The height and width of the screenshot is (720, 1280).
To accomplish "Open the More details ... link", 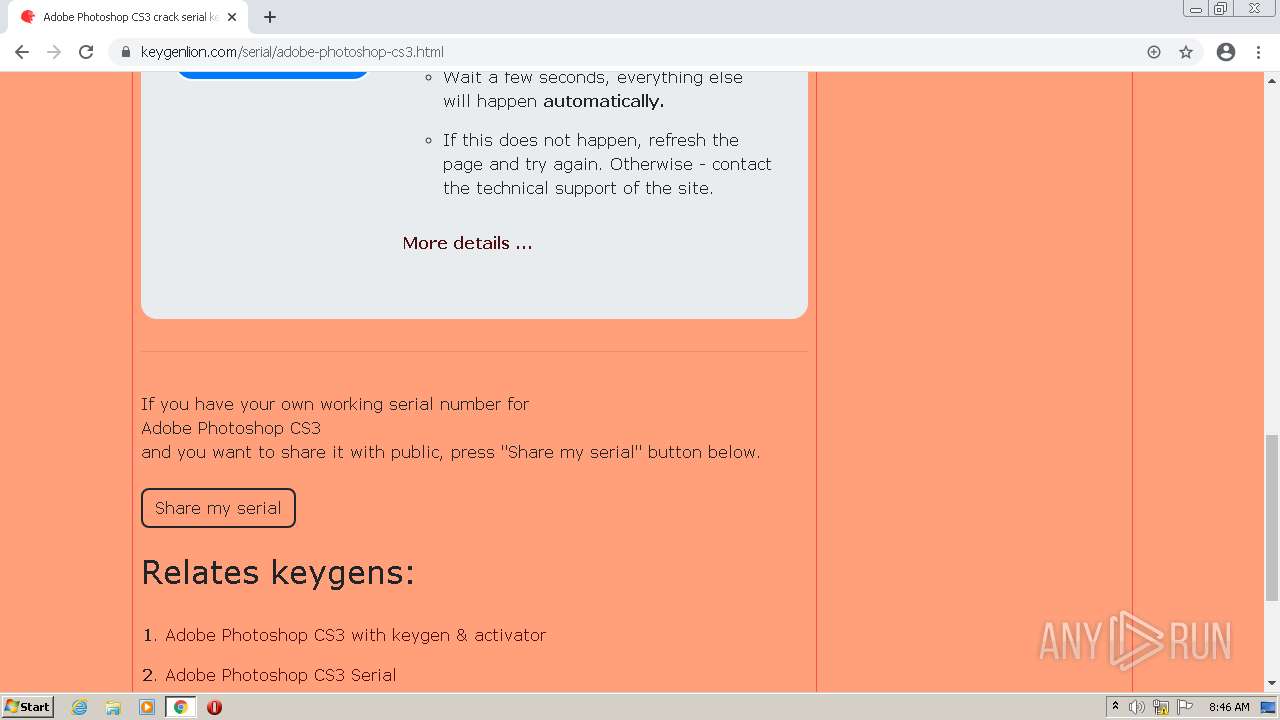I will click(x=467, y=243).
